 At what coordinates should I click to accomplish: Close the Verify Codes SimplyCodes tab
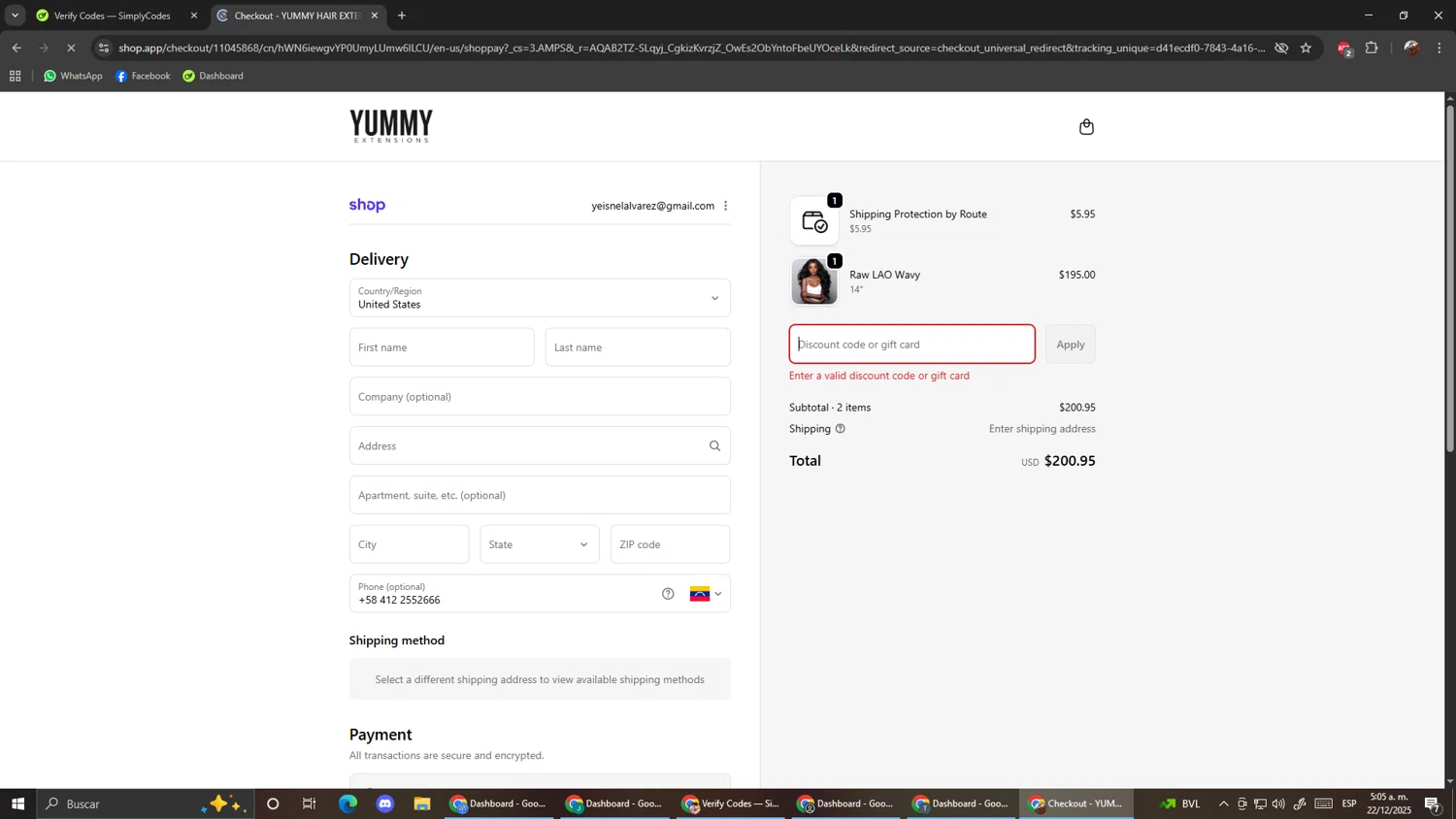[194, 16]
